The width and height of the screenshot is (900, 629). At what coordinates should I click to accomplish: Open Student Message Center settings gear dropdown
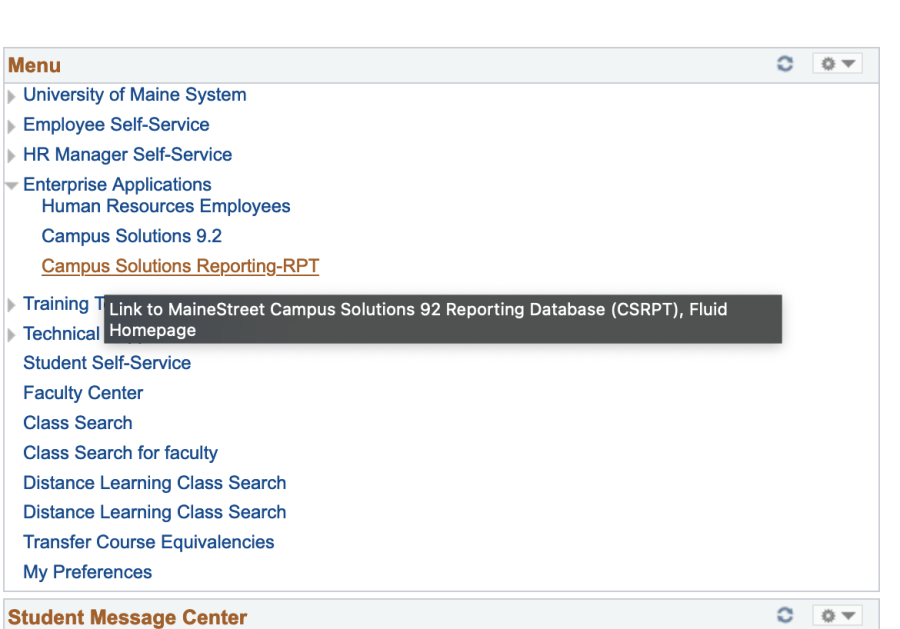click(x=837, y=616)
